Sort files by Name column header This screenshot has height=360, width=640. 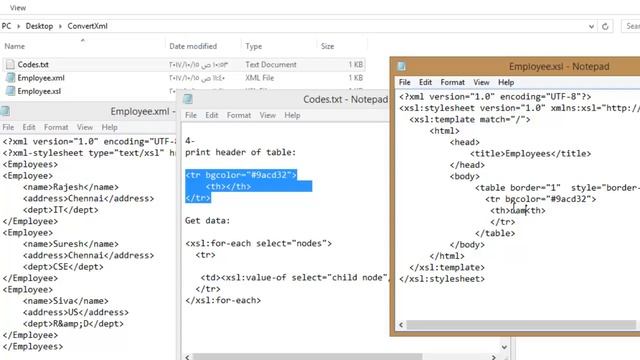pyautogui.click(x=15, y=47)
